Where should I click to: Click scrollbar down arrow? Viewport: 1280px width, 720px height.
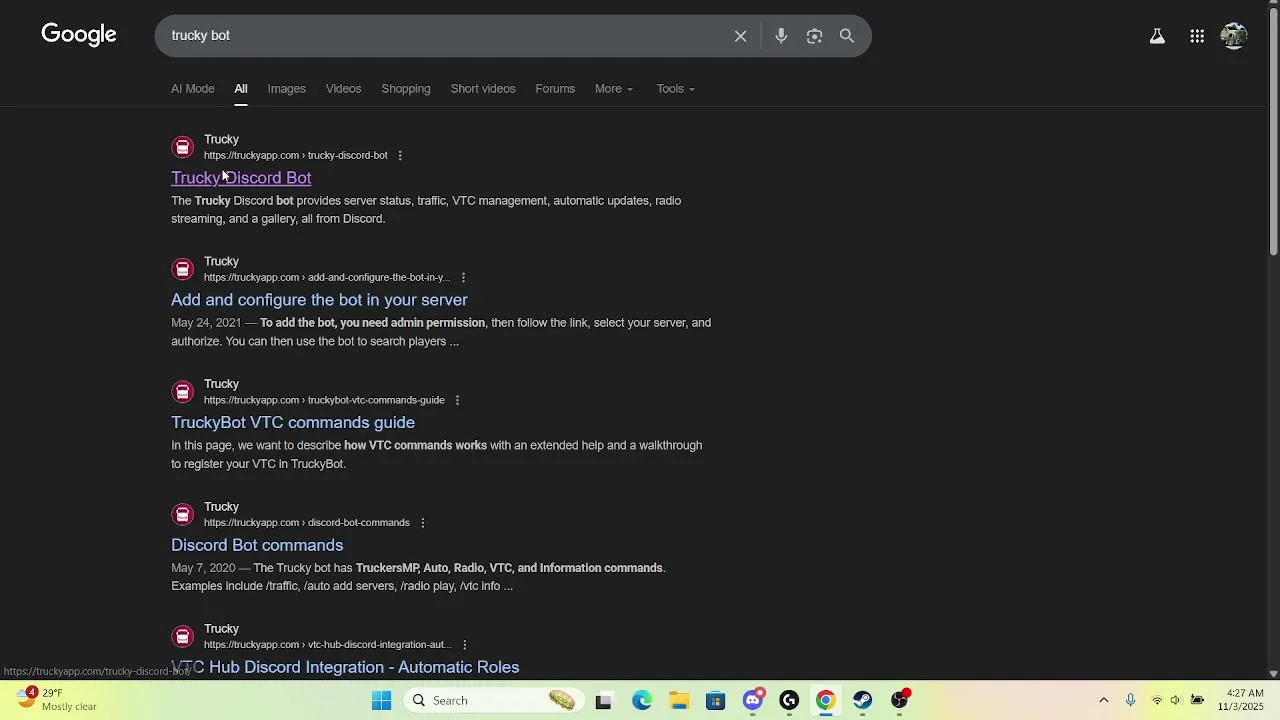point(1273,674)
